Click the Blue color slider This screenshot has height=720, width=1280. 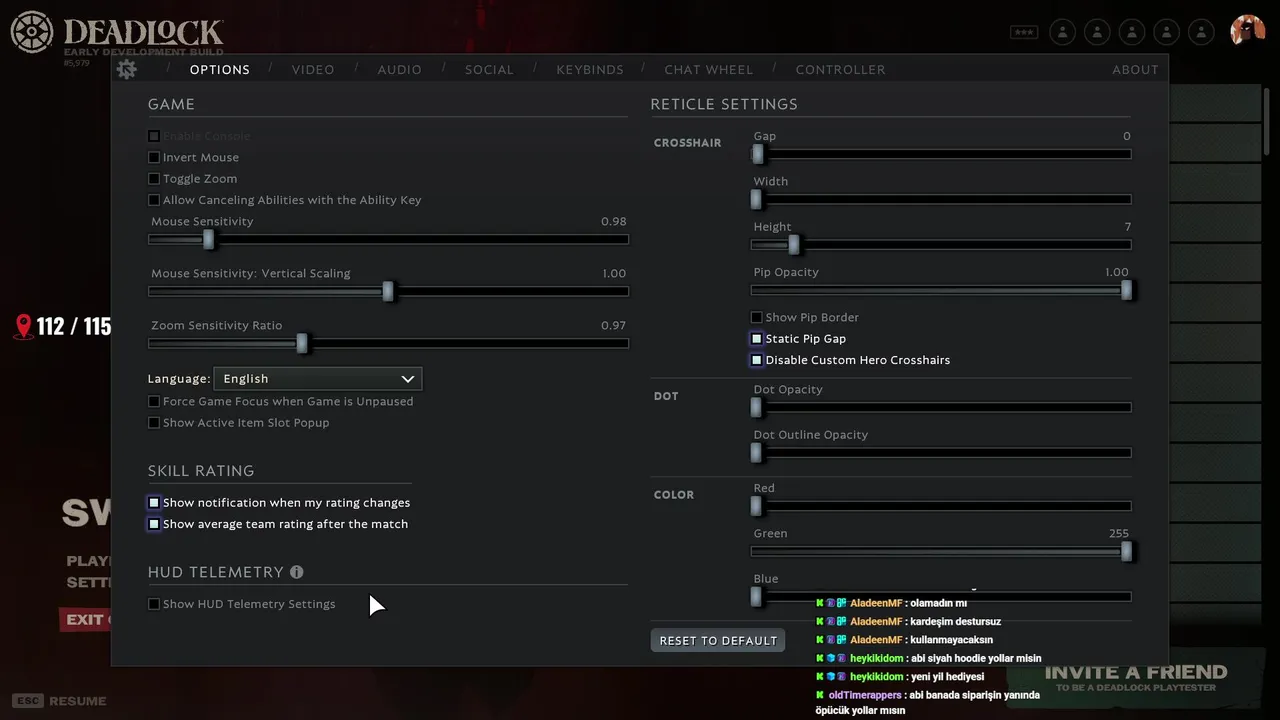(x=941, y=596)
